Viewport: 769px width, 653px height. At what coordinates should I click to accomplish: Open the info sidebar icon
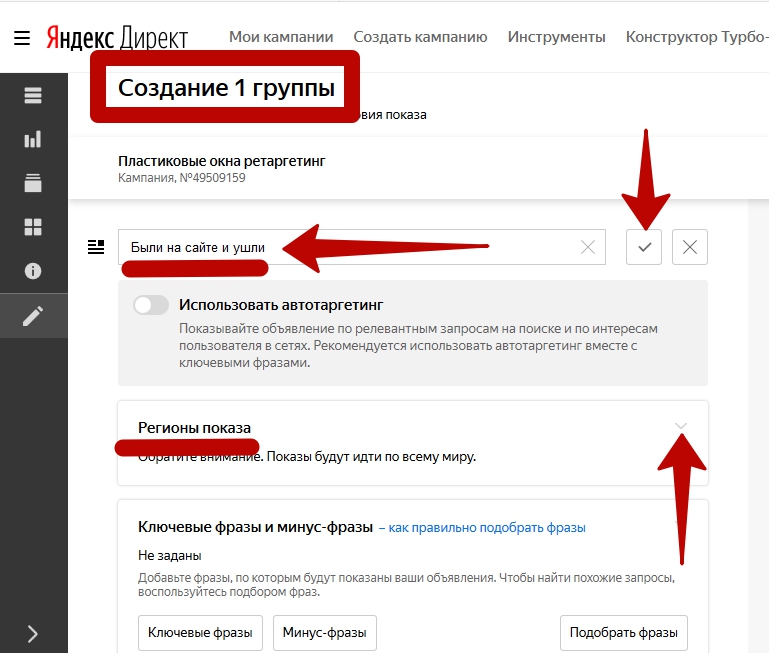click(33, 271)
